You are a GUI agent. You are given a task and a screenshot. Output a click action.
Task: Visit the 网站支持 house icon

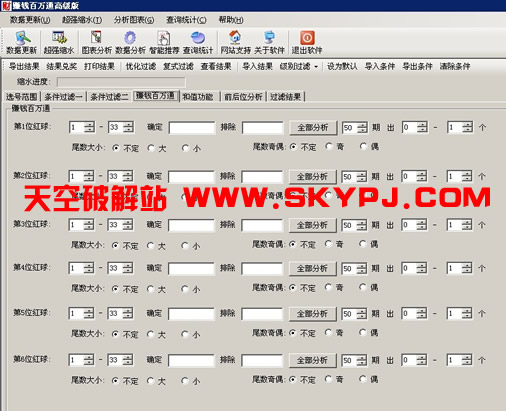[x=235, y=37]
